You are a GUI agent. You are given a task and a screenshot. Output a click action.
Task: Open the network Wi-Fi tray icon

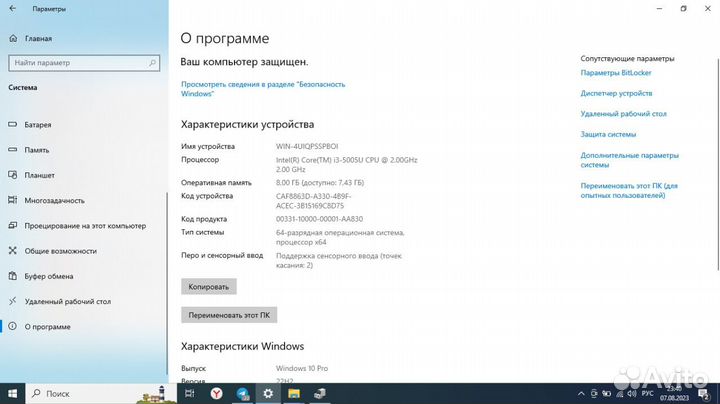pos(619,393)
